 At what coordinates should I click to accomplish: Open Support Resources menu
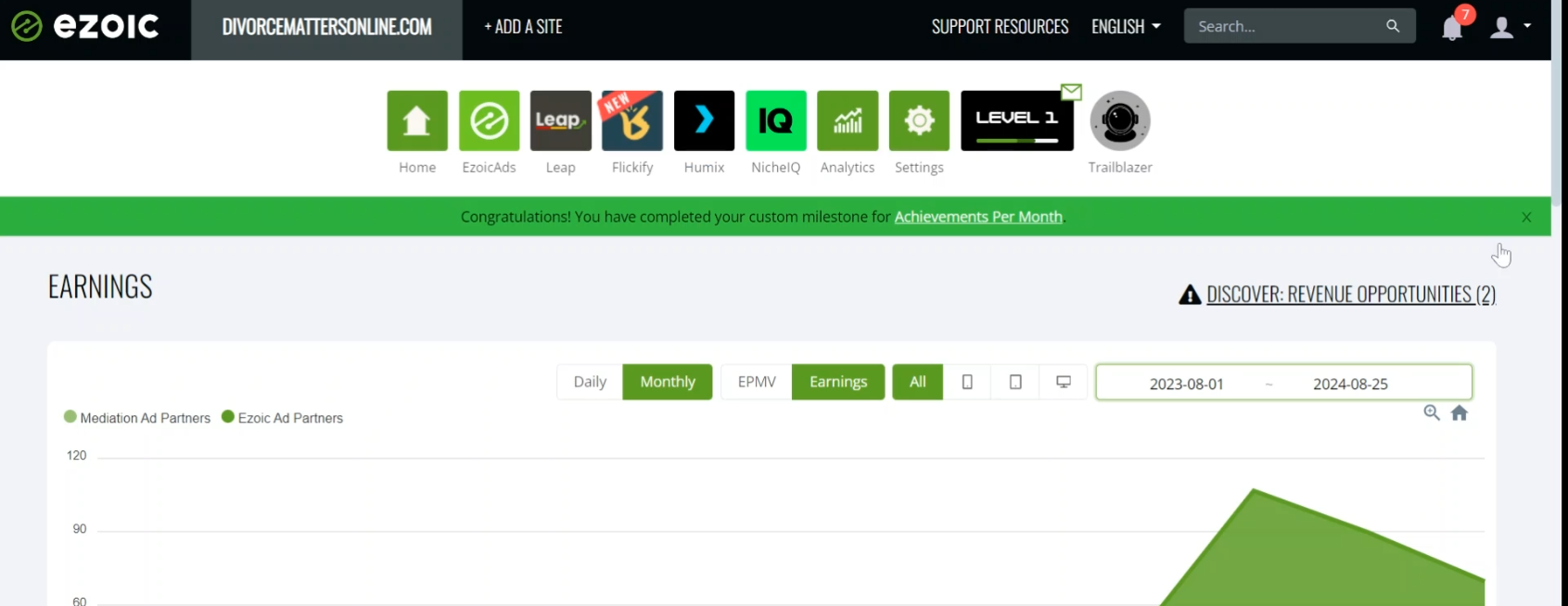click(1000, 27)
